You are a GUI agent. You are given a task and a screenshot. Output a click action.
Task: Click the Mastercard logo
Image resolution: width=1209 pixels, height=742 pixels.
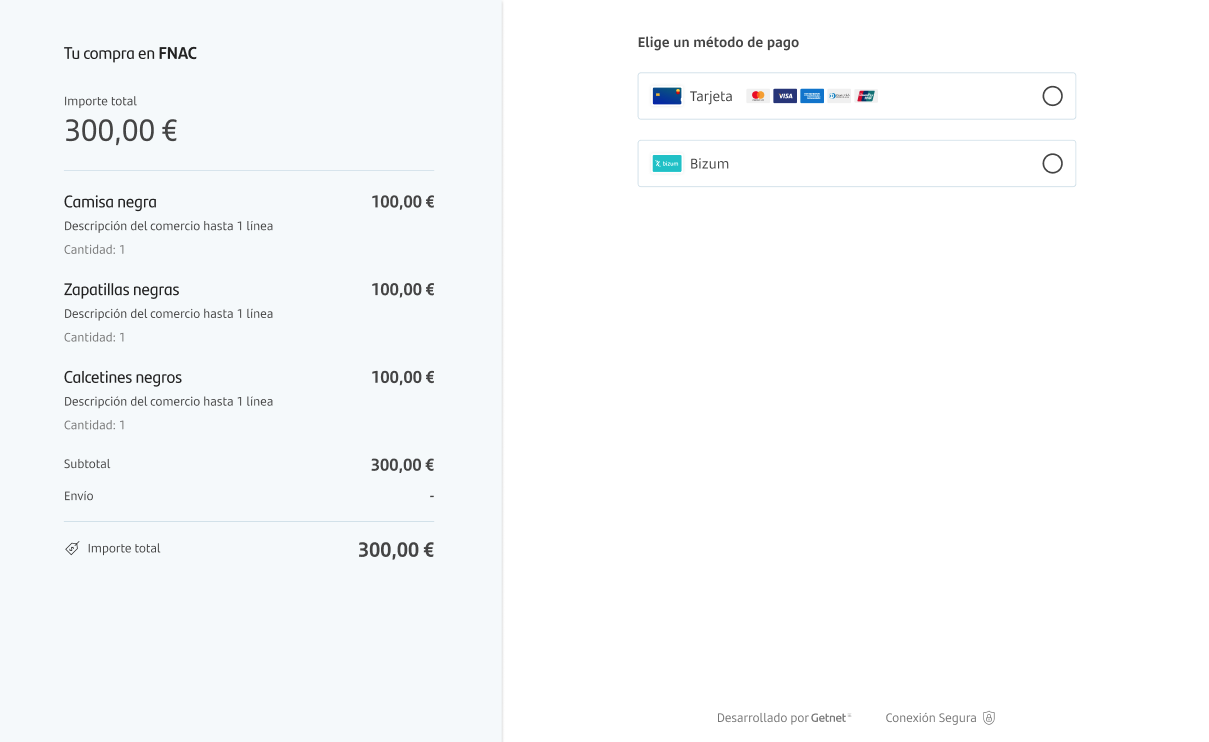[x=758, y=96]
